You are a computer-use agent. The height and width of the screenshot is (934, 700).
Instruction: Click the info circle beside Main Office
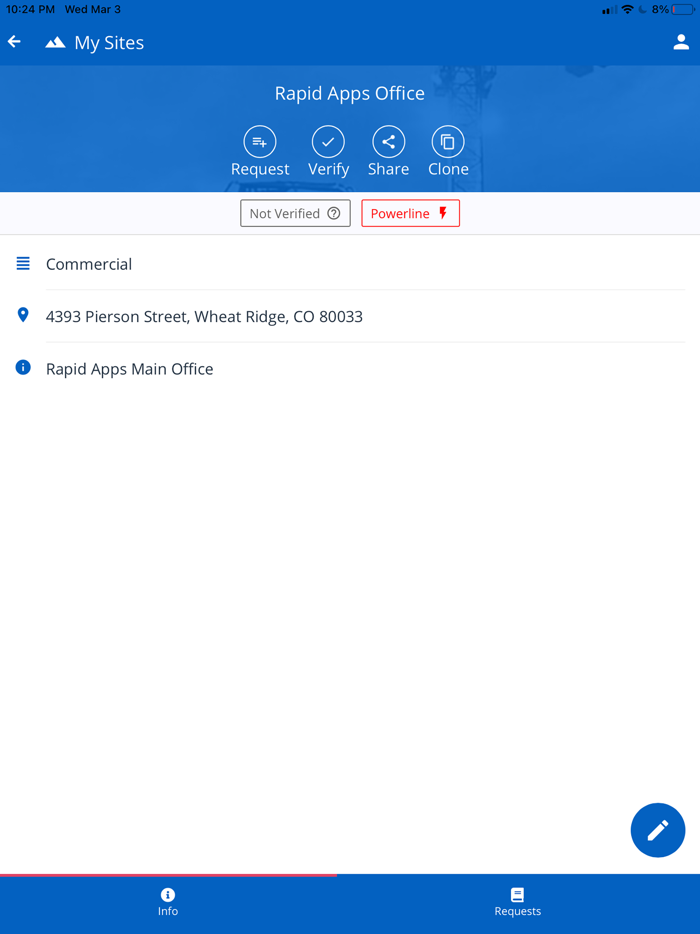pos(23,368)
